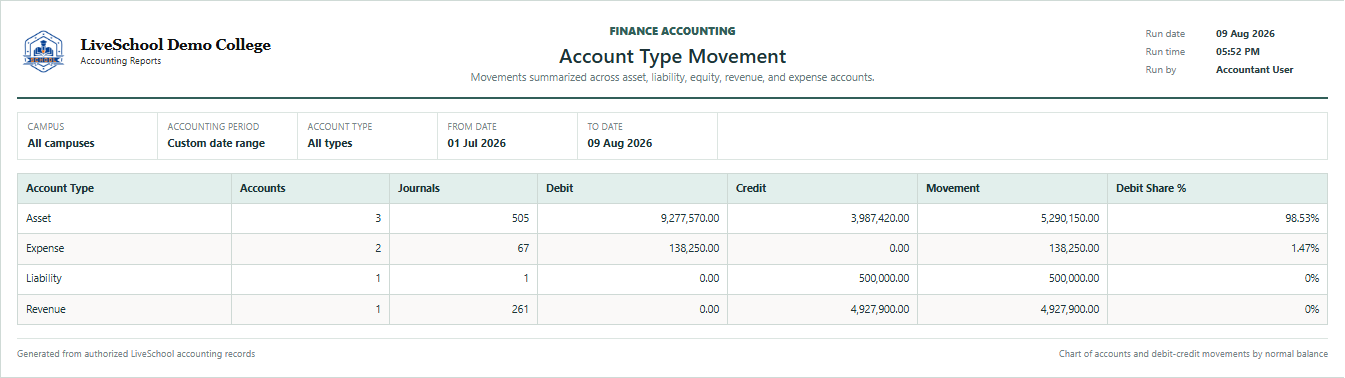This screenshot has width=1345, height=378.
Task: Click Liability credit 500,000.00
Action: tap(884, 279)
